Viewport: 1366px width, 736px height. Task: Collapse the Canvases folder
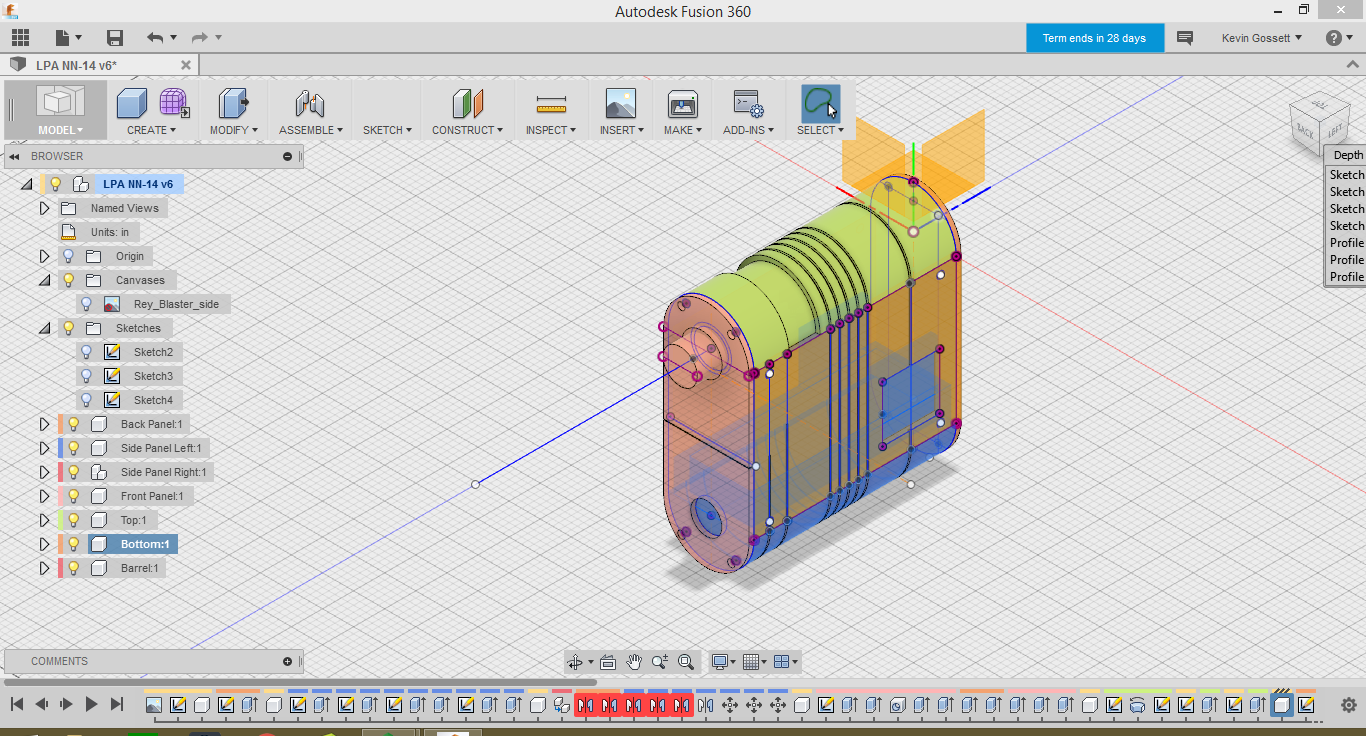tap(44, 280)
